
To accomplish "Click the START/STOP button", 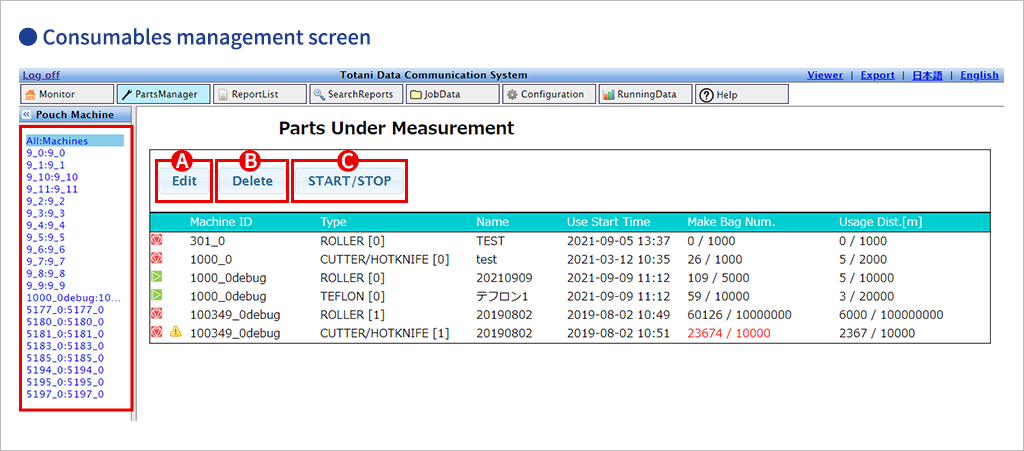I will 349,182.
